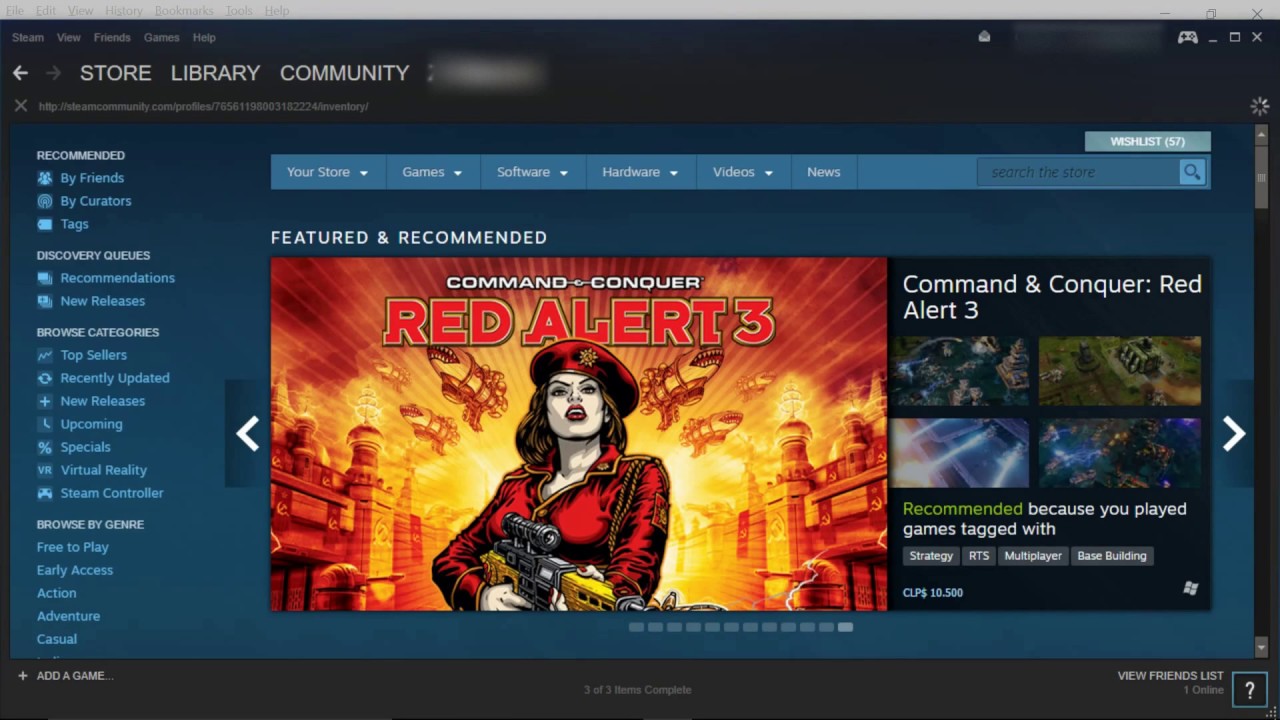1280x720 pixels.
Task: Click the By Curators icon
Action: [45, 201]
